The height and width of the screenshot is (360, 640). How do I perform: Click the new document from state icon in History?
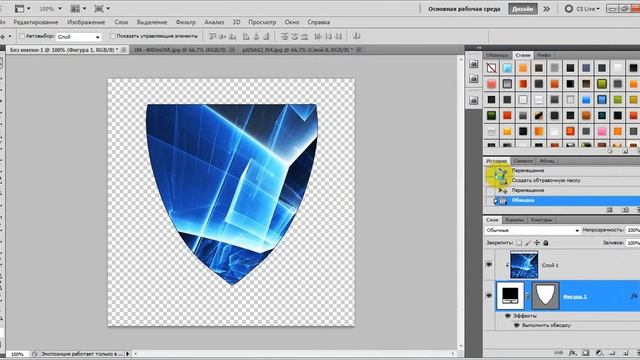click(610, 210)
